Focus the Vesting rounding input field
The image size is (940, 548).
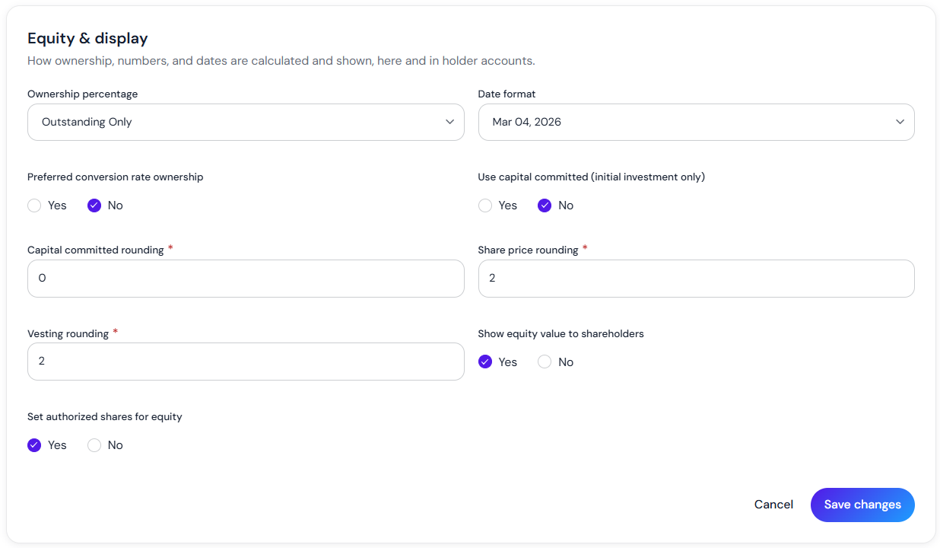point(246,362)
